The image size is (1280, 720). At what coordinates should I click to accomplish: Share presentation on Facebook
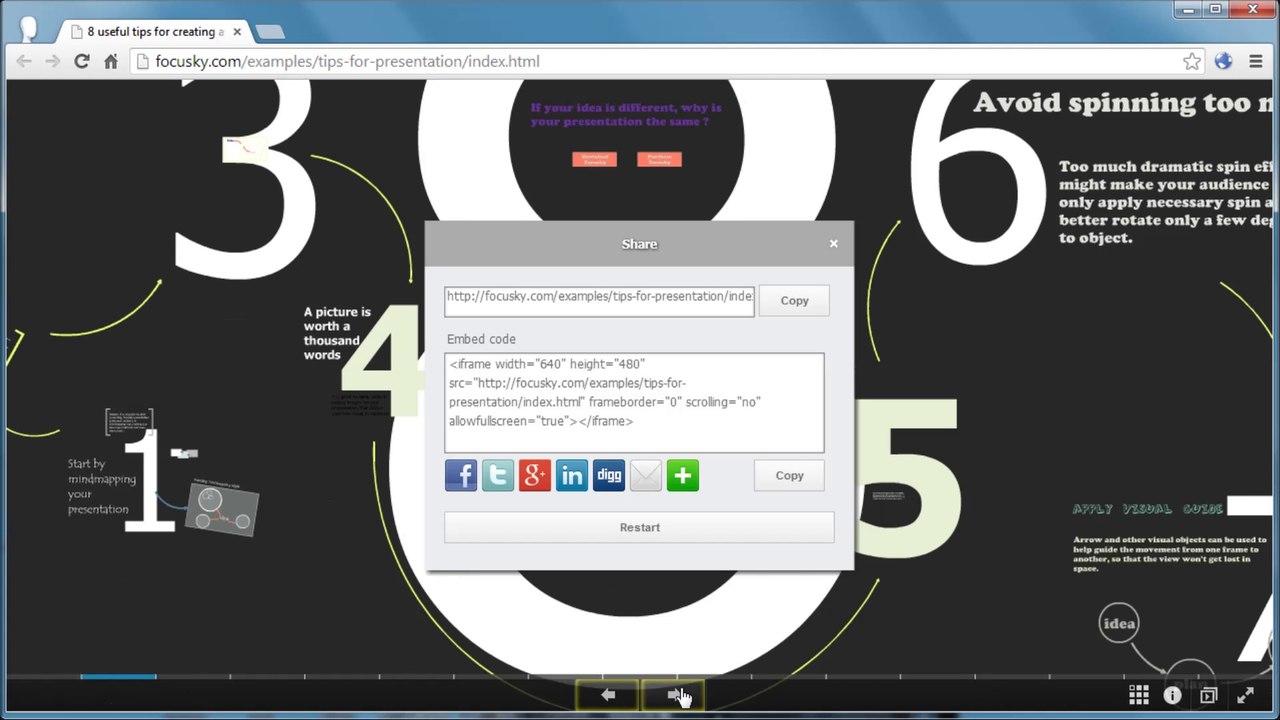461,475
